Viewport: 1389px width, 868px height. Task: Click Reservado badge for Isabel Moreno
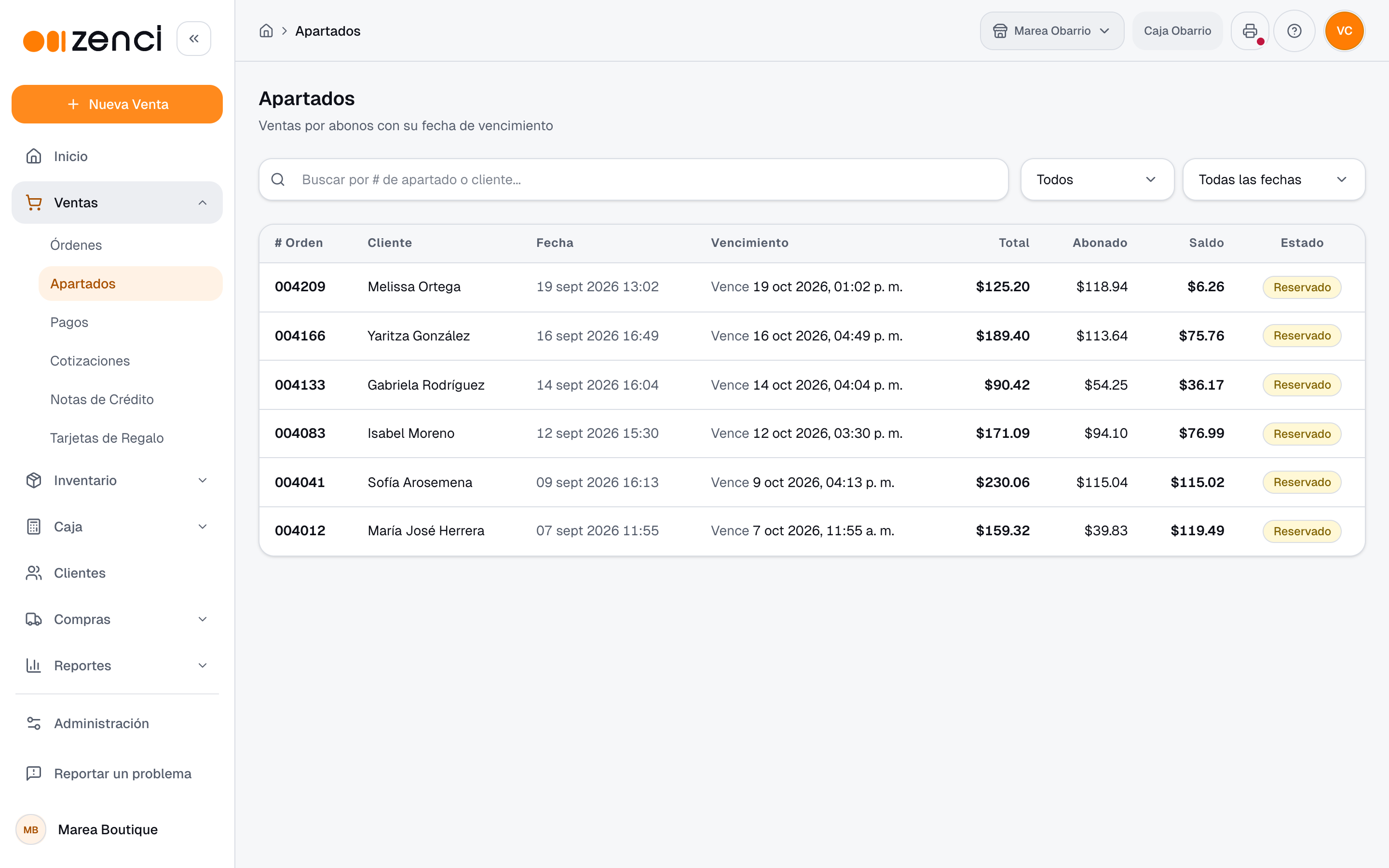(1302, 434)
